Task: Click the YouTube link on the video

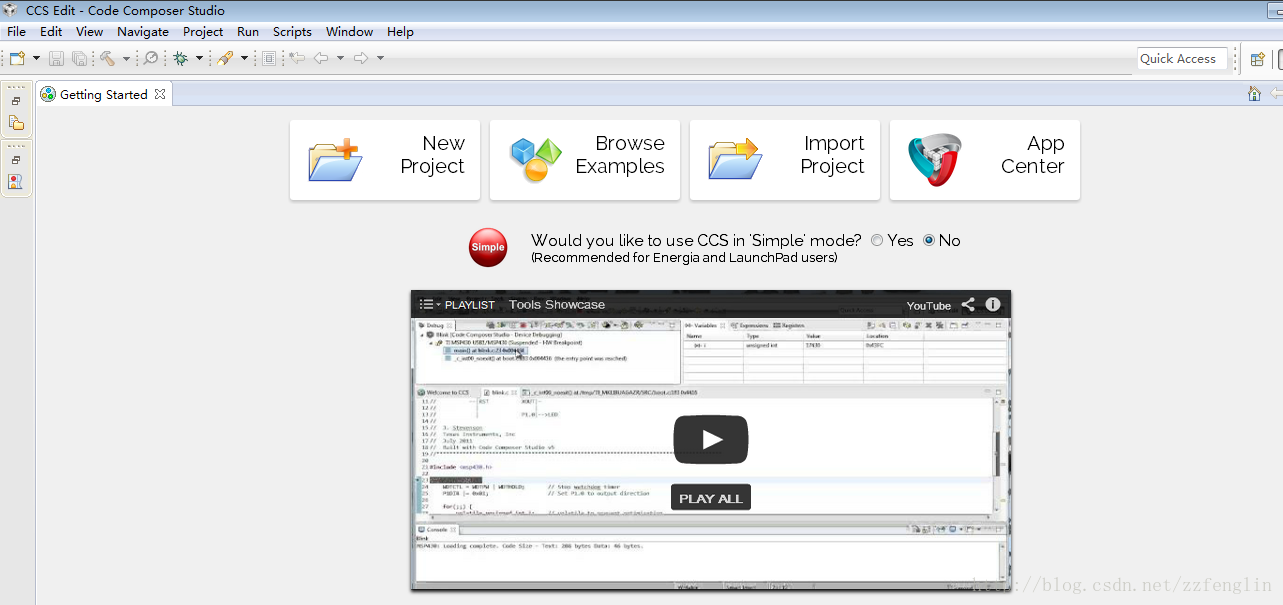Action: point(929,306)
